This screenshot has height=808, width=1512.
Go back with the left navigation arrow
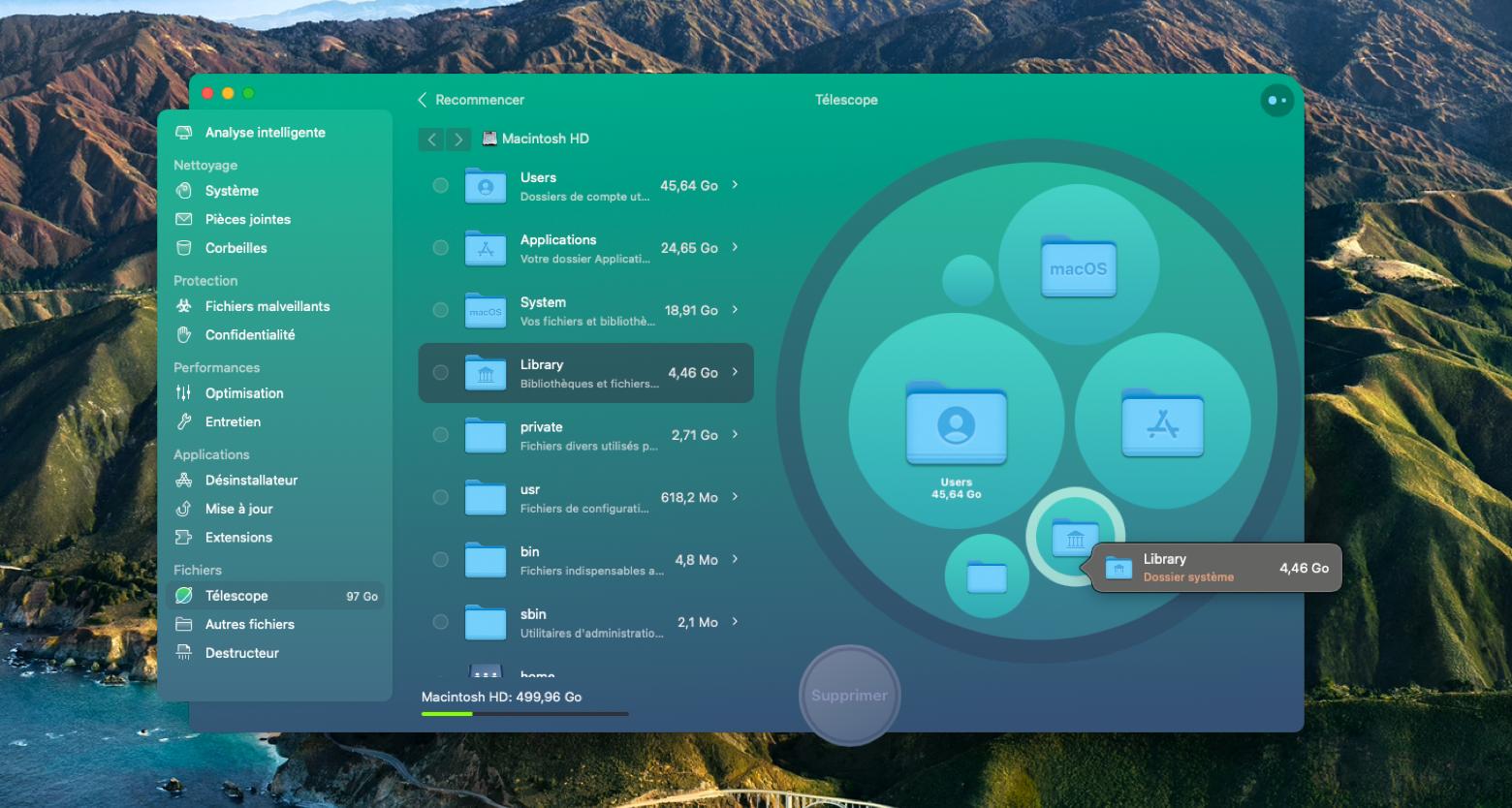[431, 140]
